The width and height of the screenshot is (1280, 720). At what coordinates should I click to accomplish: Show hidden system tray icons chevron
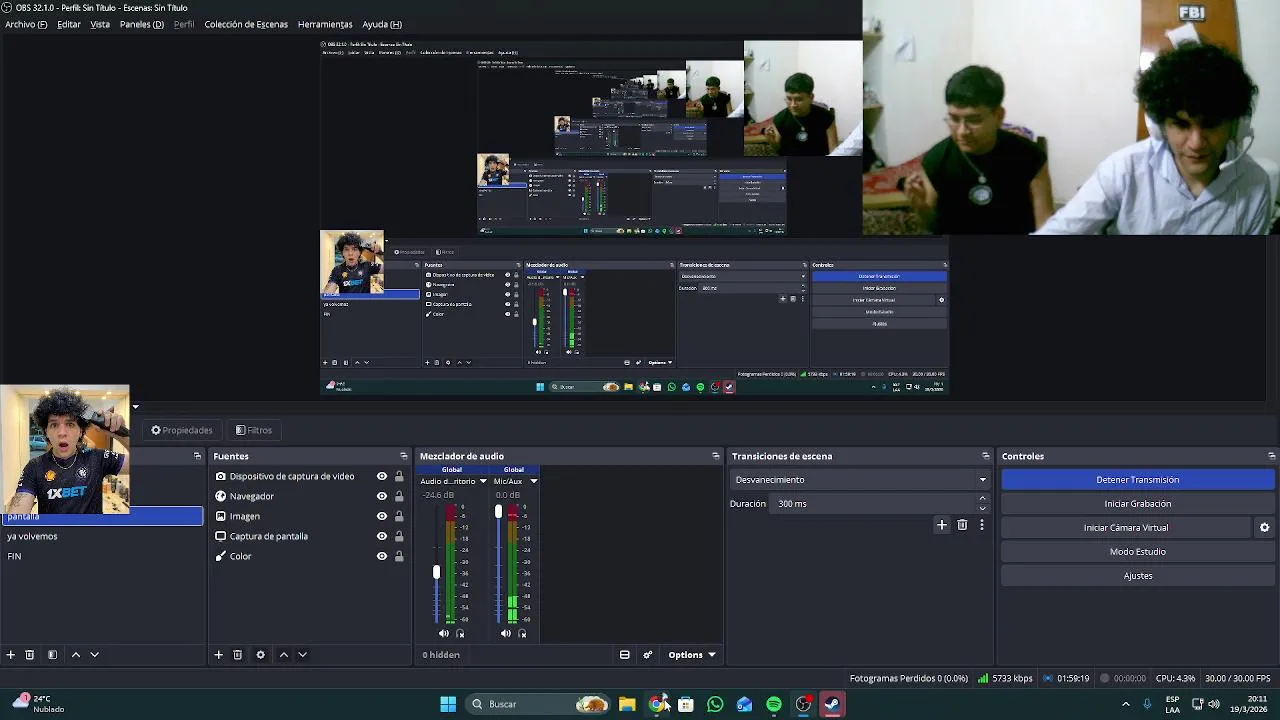pos(1125,704)
